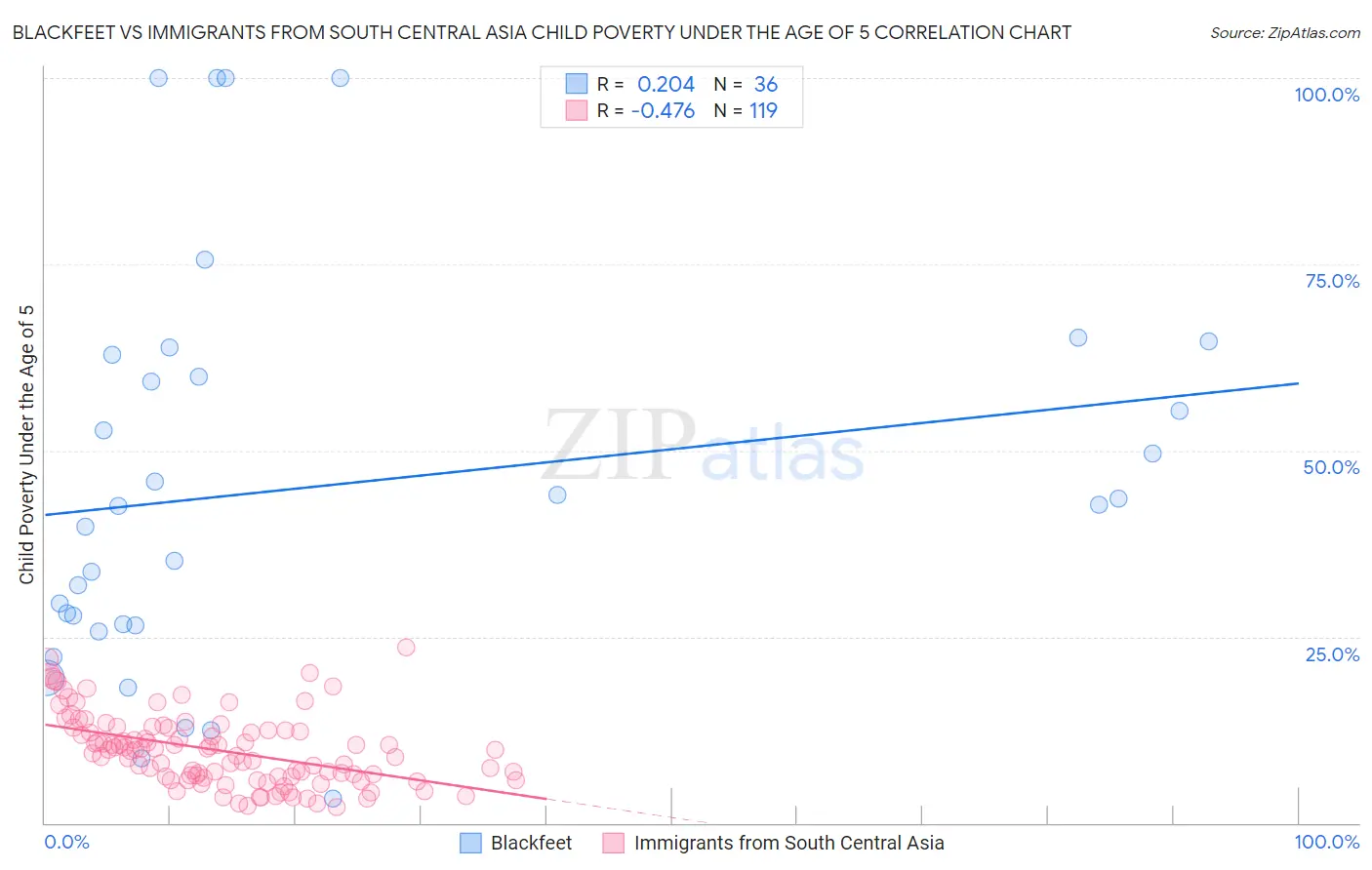This screenshot has height=870, width=1372.
Task: Click the 100.0% y-axis label
Action: pyautogui.click(x=1326, y=96)
